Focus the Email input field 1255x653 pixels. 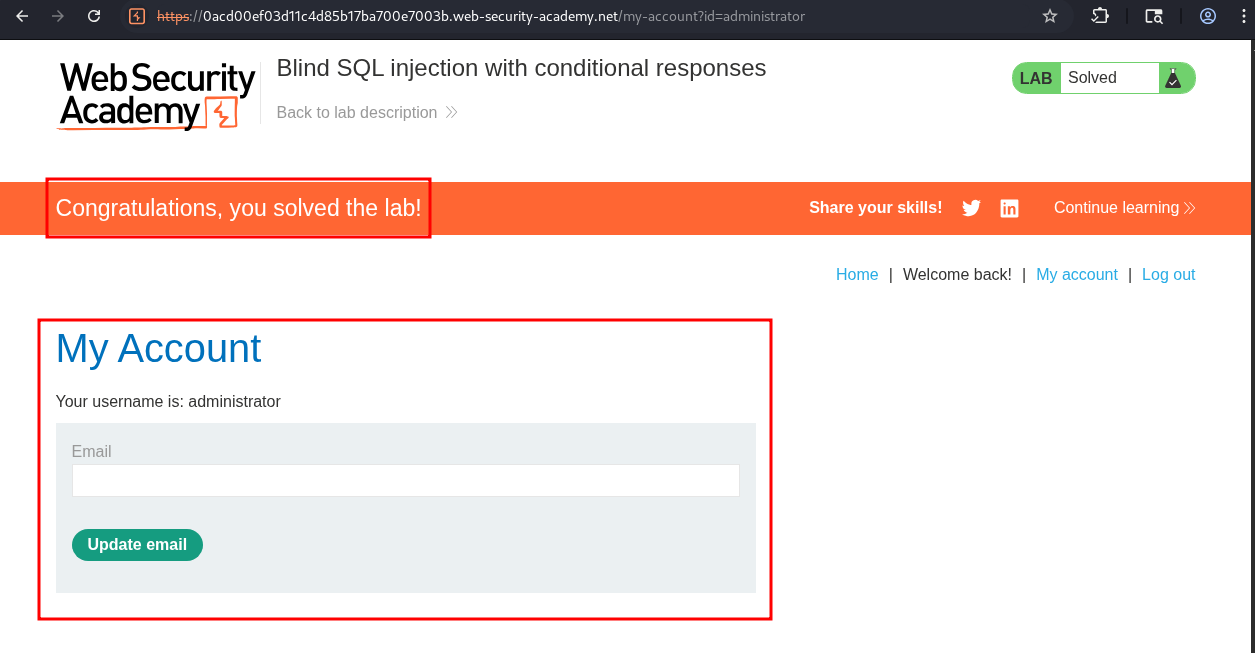tap(405, 481)
